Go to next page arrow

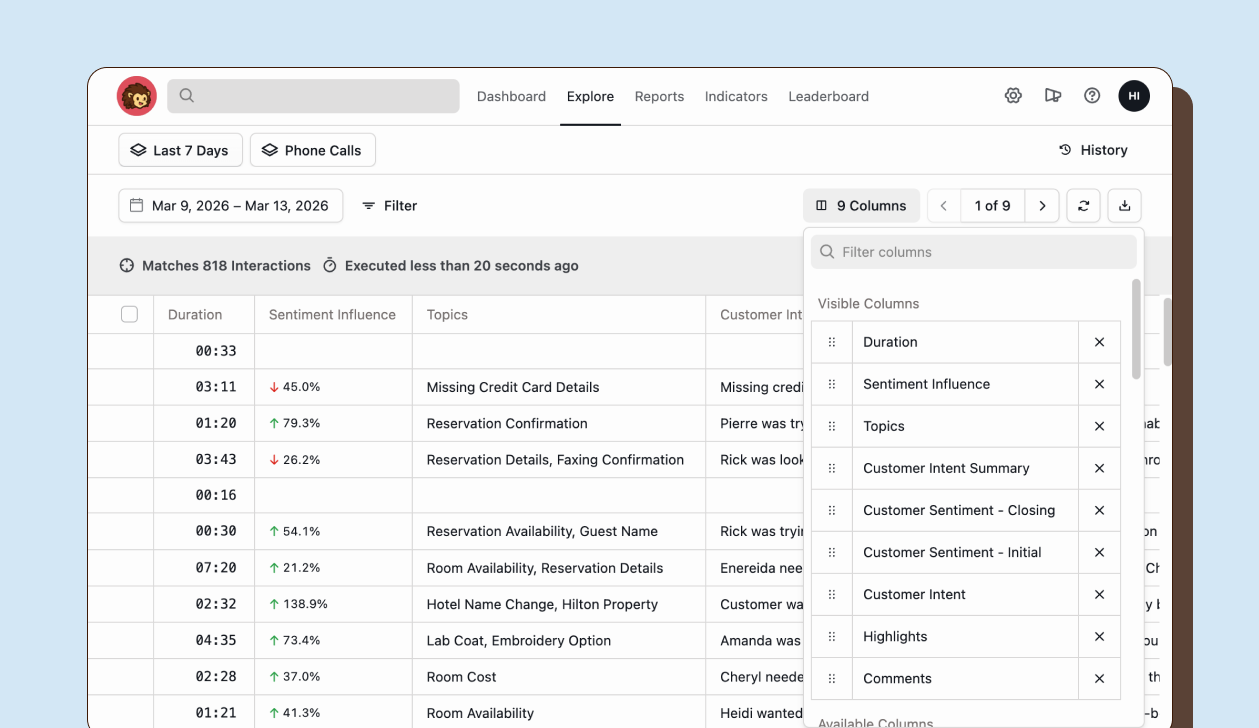1042,206
